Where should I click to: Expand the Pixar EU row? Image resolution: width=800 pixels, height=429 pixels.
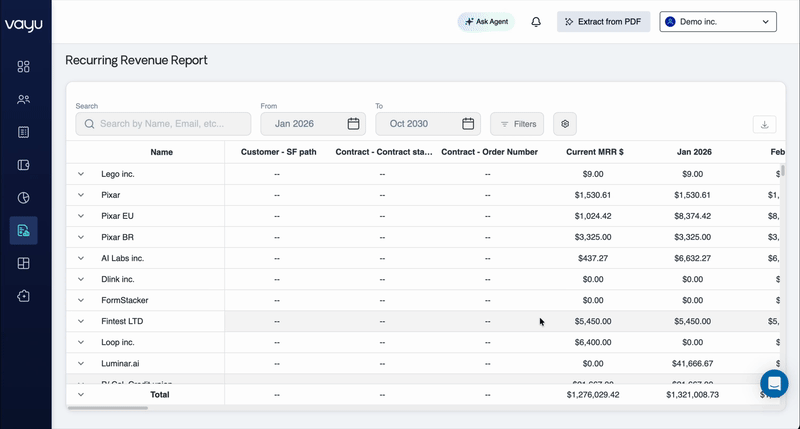click(81, 216)
